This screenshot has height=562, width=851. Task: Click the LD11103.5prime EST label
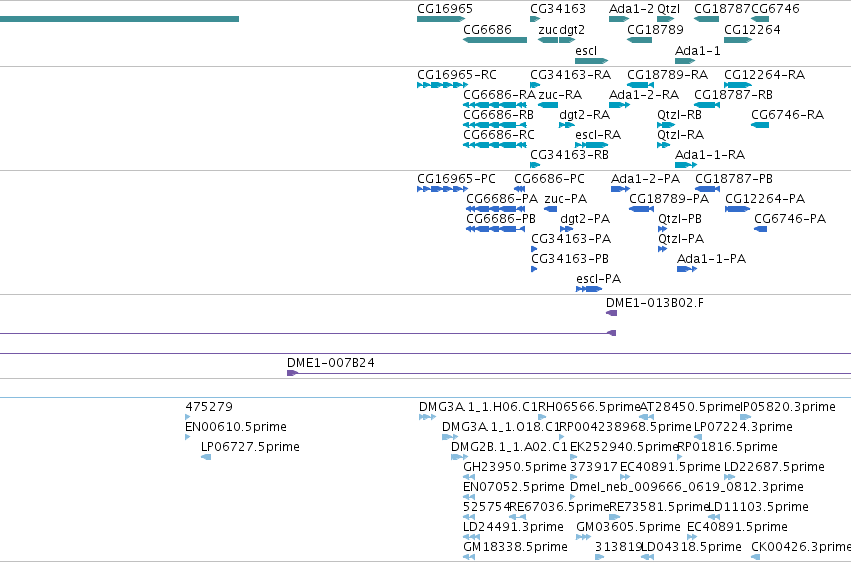click(x=759, y=507)
